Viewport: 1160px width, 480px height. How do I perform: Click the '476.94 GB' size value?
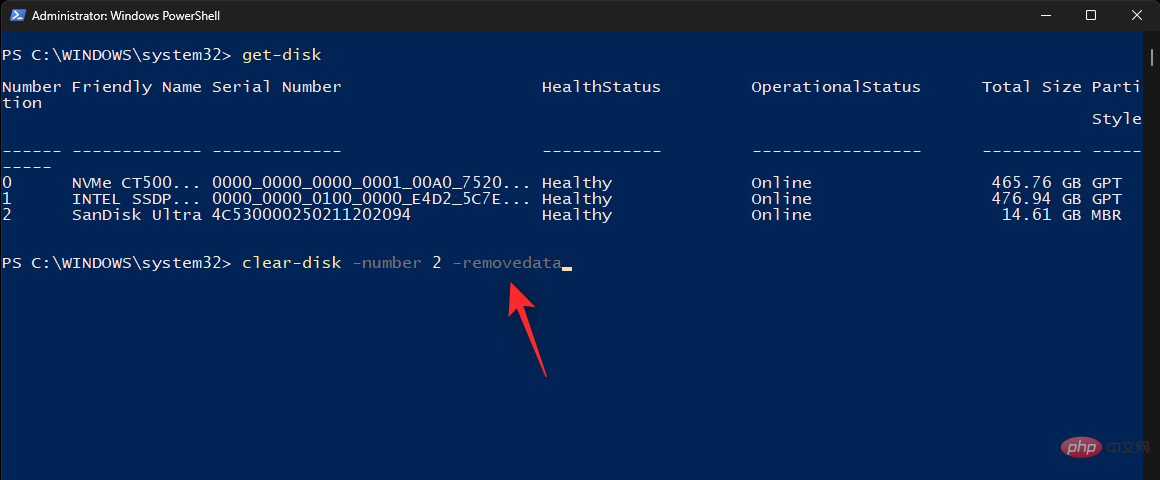pos(1036,199)
